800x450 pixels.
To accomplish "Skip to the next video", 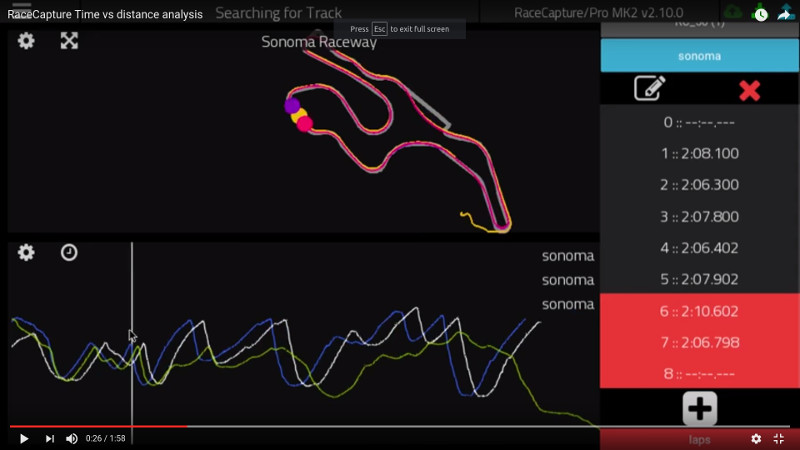I will click(x=49, y=438).
